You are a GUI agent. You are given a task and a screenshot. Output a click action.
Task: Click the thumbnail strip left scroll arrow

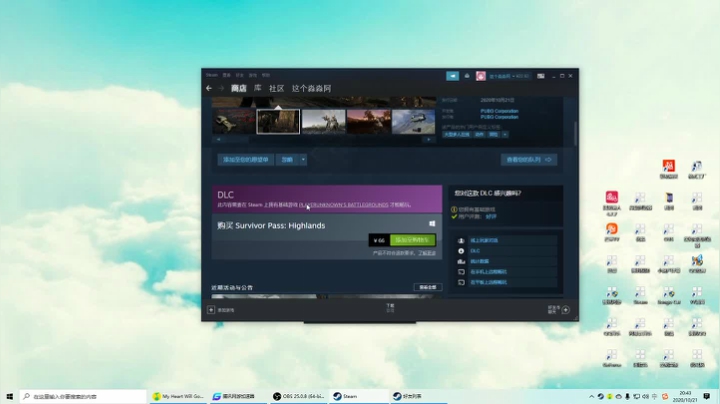[219, 139]
